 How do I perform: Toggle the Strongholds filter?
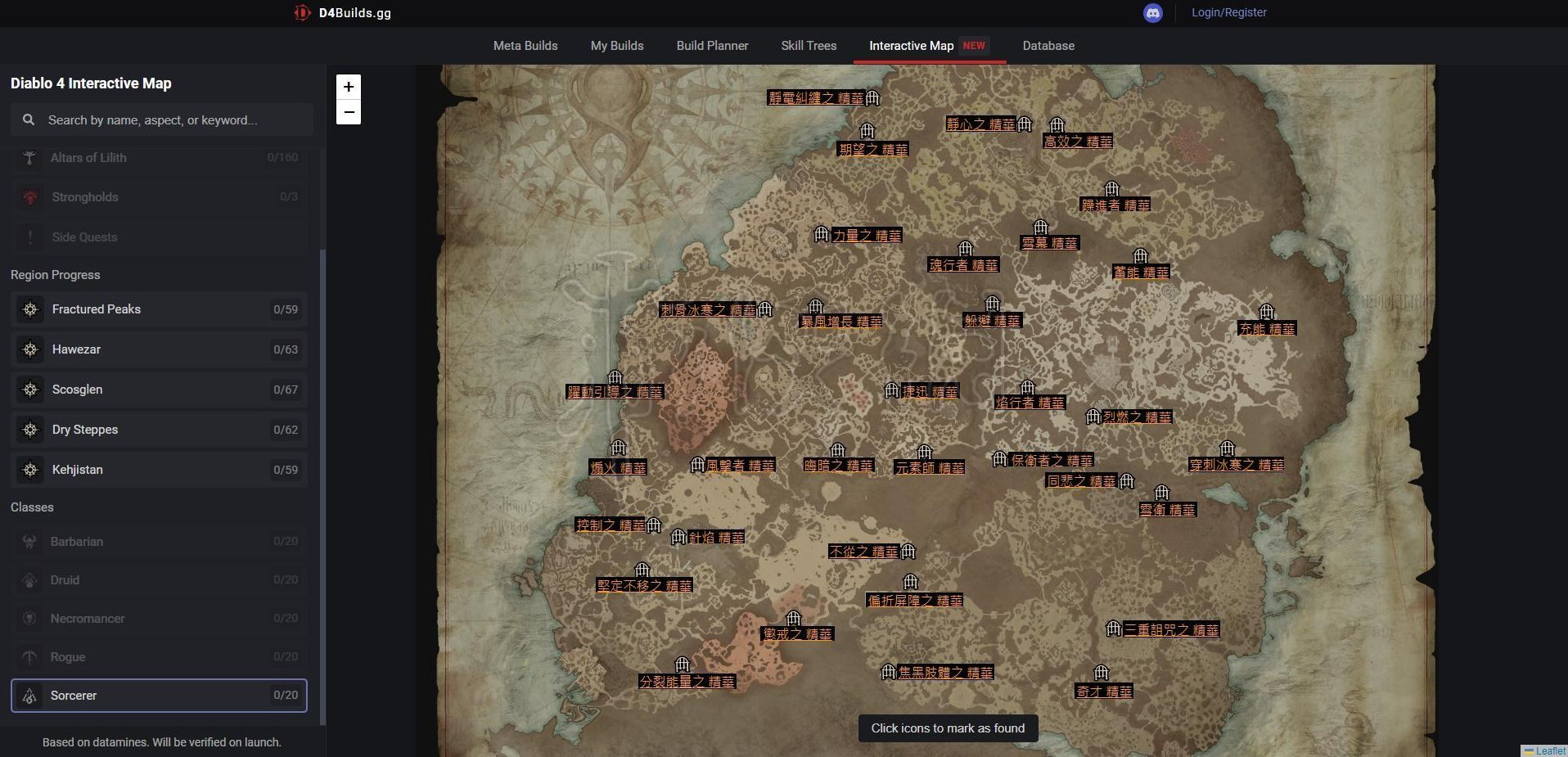(x=159, y=197)
